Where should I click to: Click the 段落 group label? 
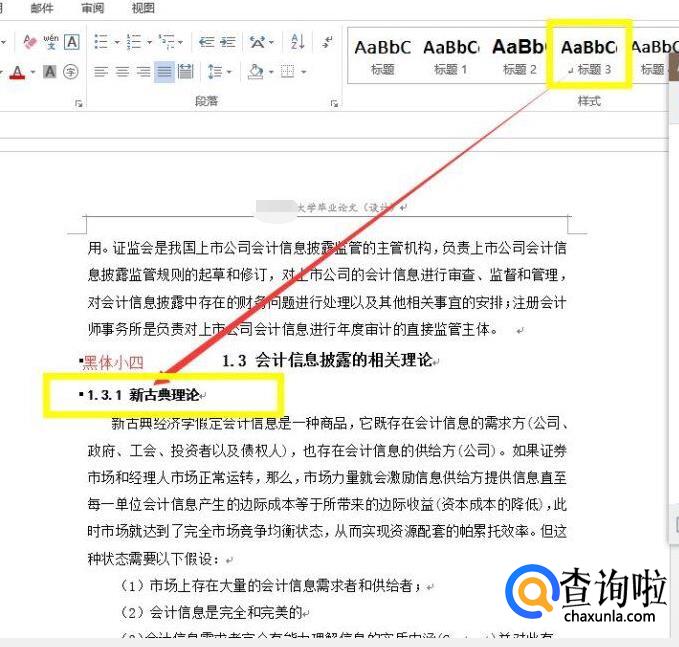point(206,101)
